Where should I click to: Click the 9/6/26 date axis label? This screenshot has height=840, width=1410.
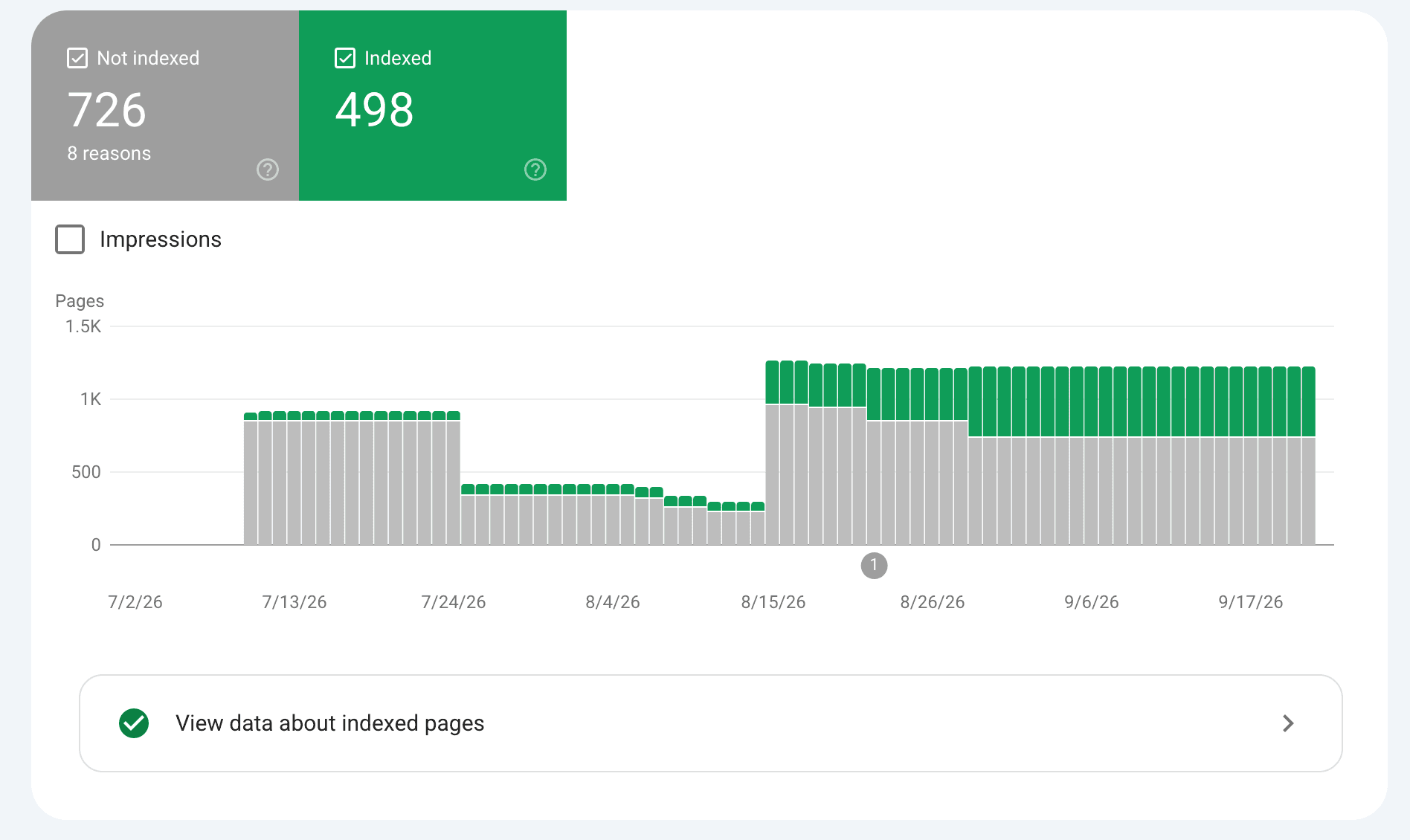1092,602
